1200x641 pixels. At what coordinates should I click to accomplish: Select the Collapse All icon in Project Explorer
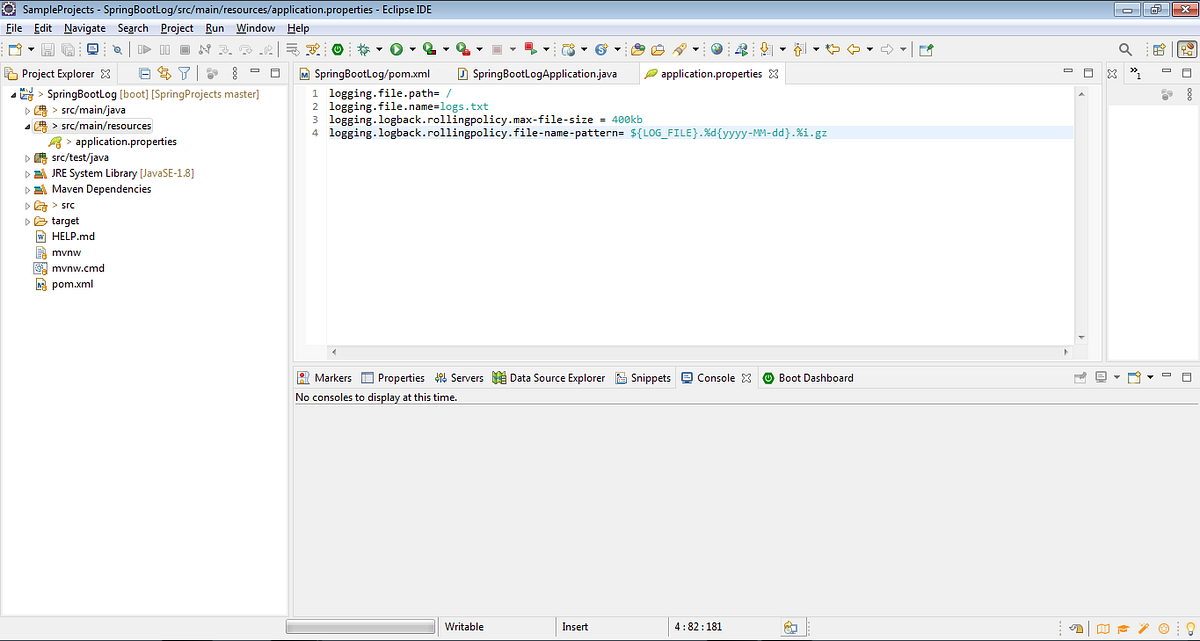click(145, 73)
